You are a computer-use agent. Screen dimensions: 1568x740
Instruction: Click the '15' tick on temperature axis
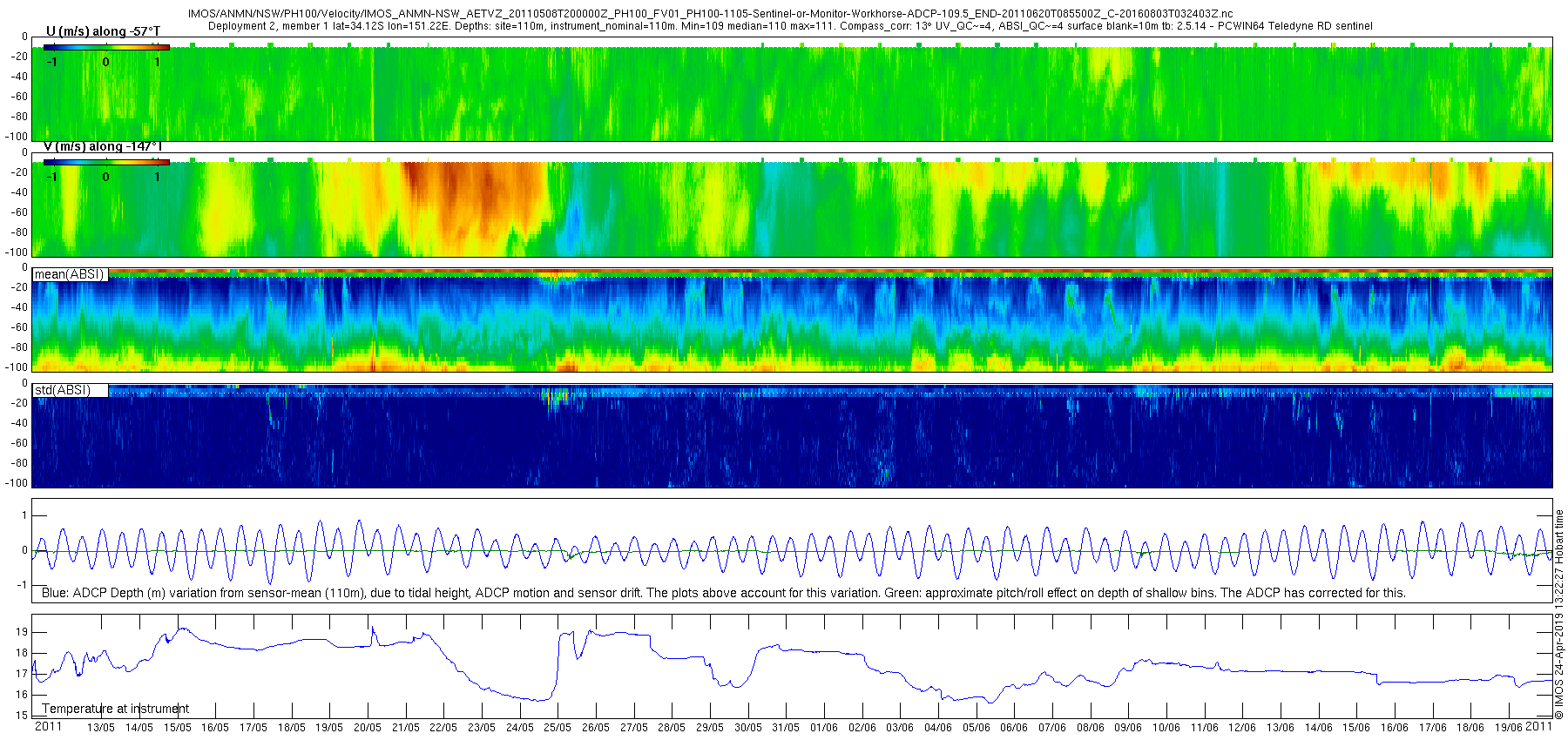(22, 716)
